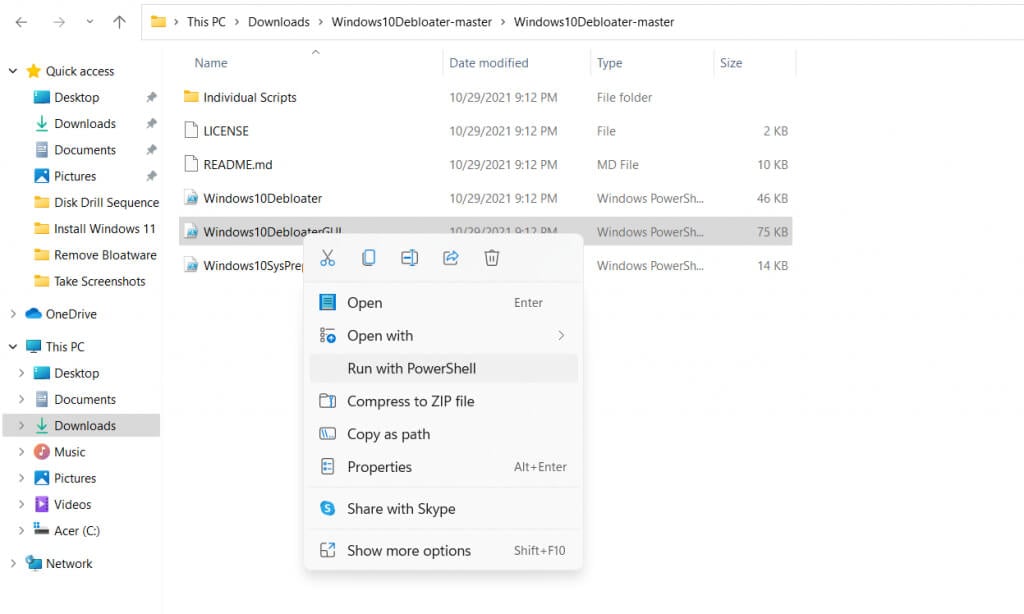Click the Delete trash can icon

point(491,258)
